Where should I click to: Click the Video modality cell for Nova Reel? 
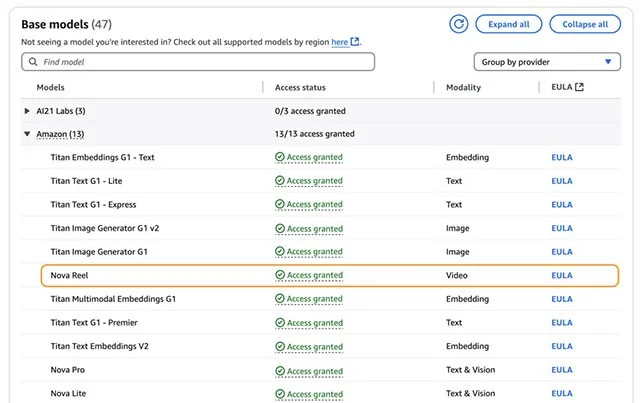(x=456, y=275)
